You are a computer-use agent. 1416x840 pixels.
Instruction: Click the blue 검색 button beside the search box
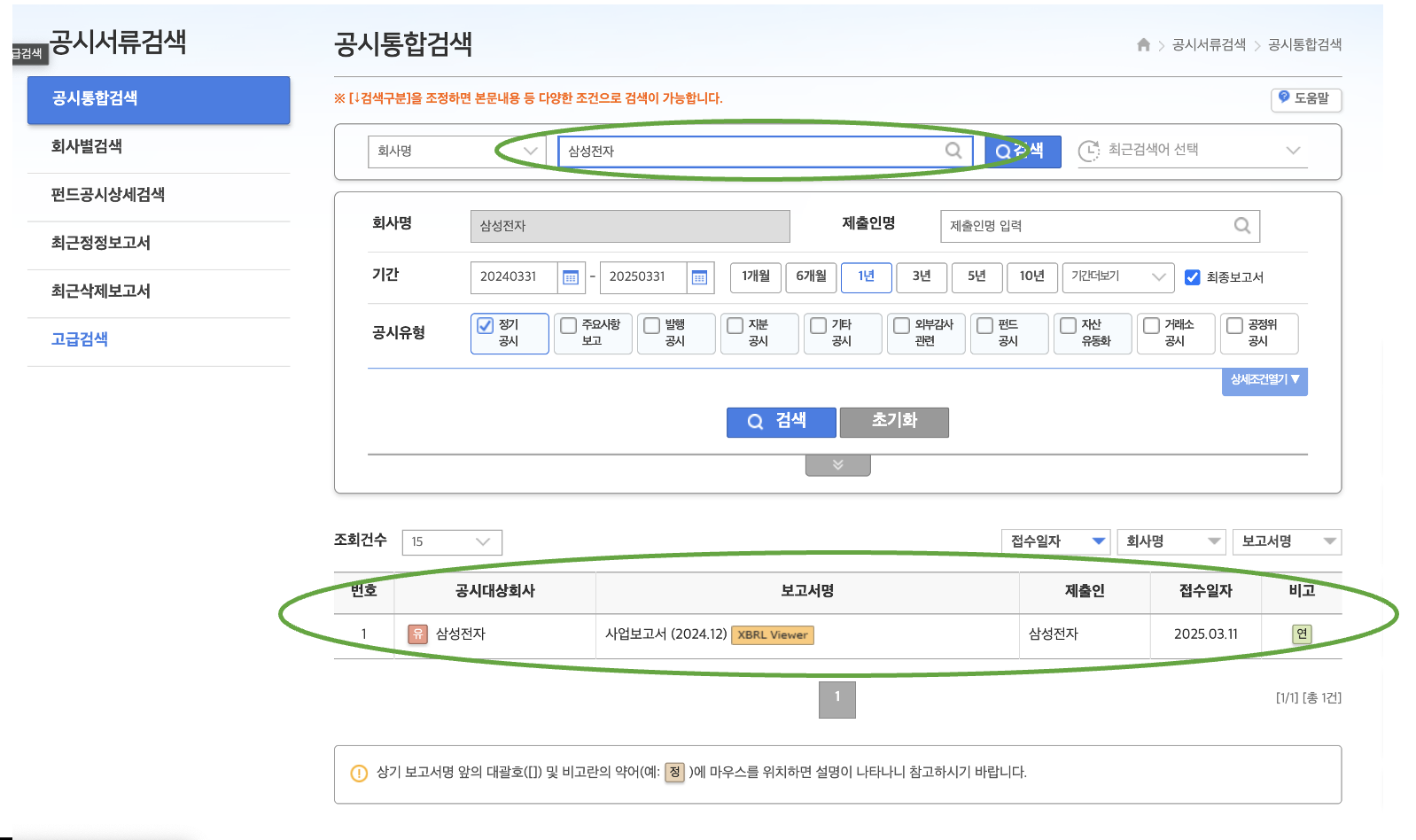pyautogui.click(x=1023, y=151)
